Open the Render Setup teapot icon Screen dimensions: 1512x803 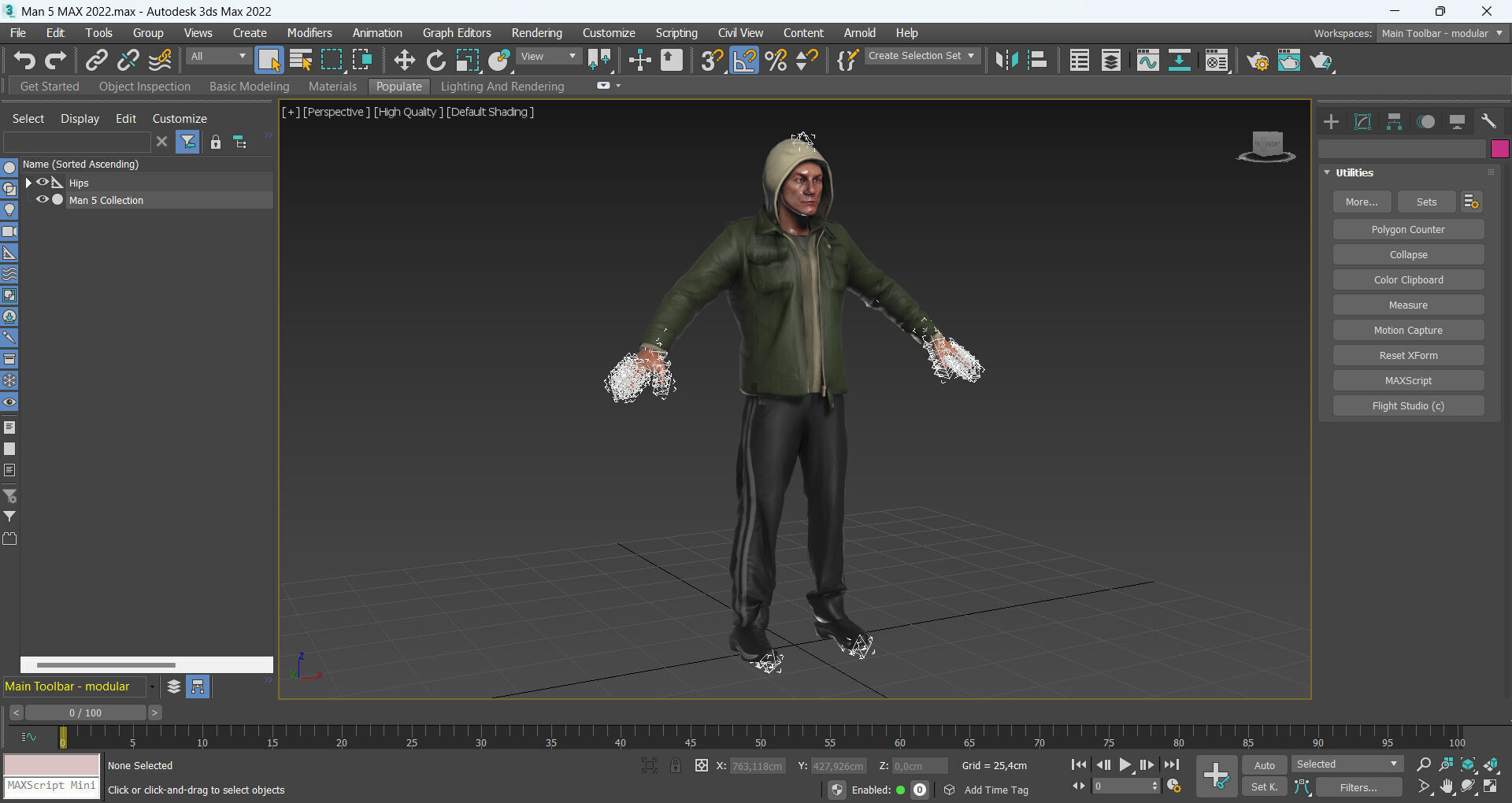click(x=1258, y=61)
